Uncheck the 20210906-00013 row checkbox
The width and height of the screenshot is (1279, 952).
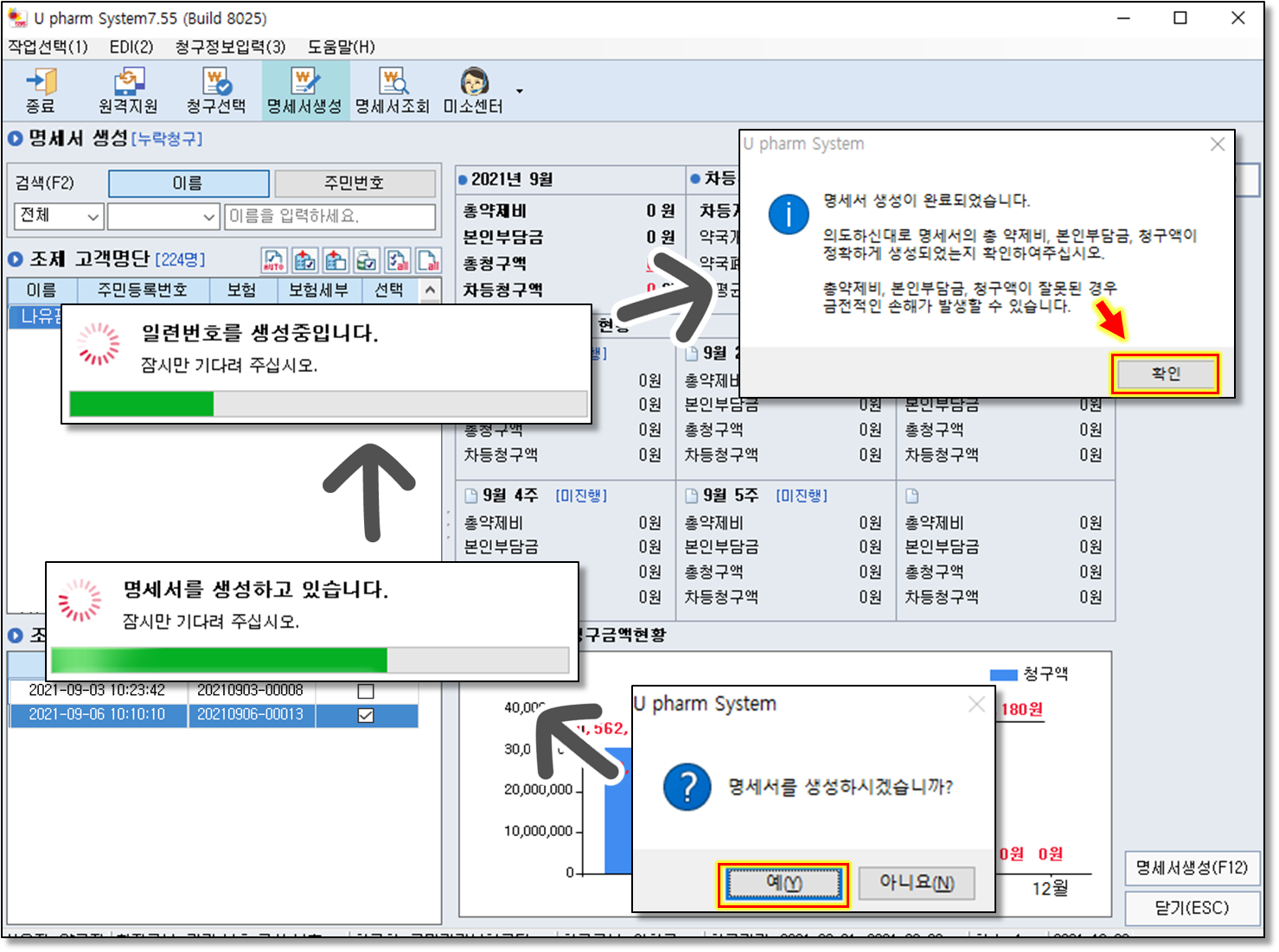[366, 715]
